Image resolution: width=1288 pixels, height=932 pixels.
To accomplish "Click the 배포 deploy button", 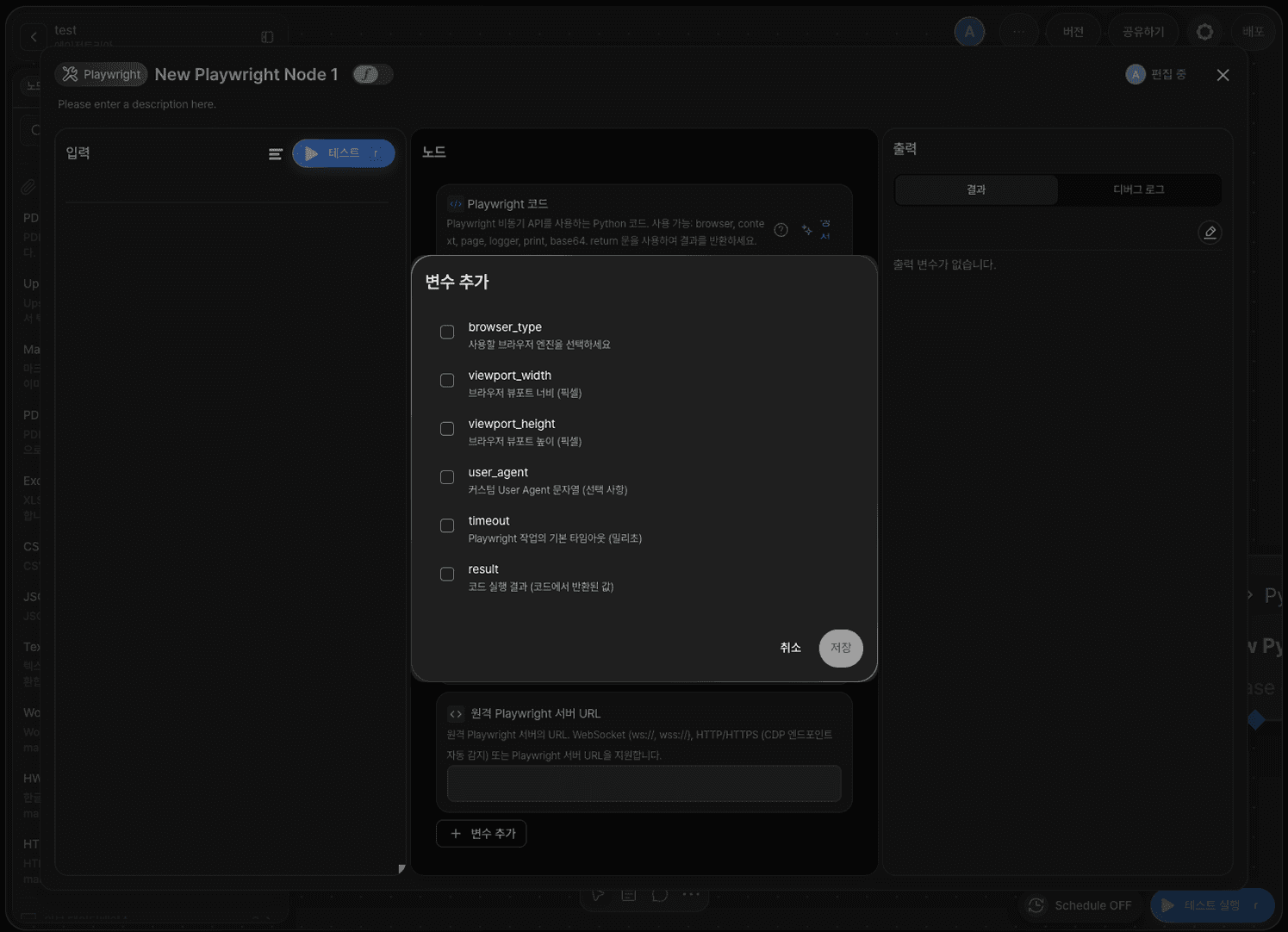I will [x=1253, y=32].
